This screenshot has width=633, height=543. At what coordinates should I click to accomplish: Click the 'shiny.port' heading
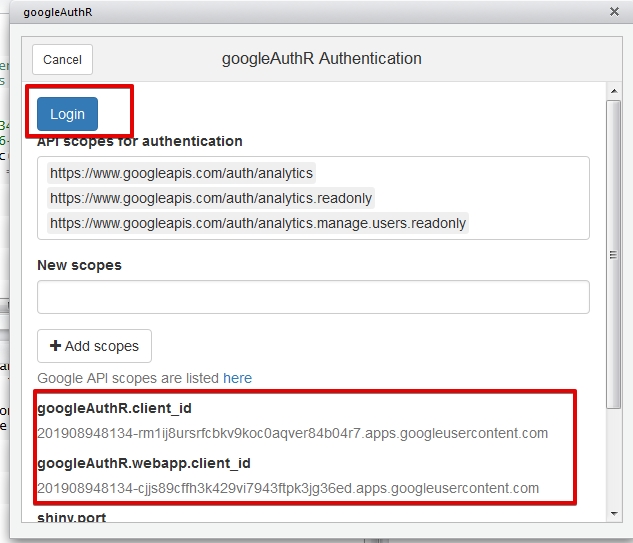(71, 517)
